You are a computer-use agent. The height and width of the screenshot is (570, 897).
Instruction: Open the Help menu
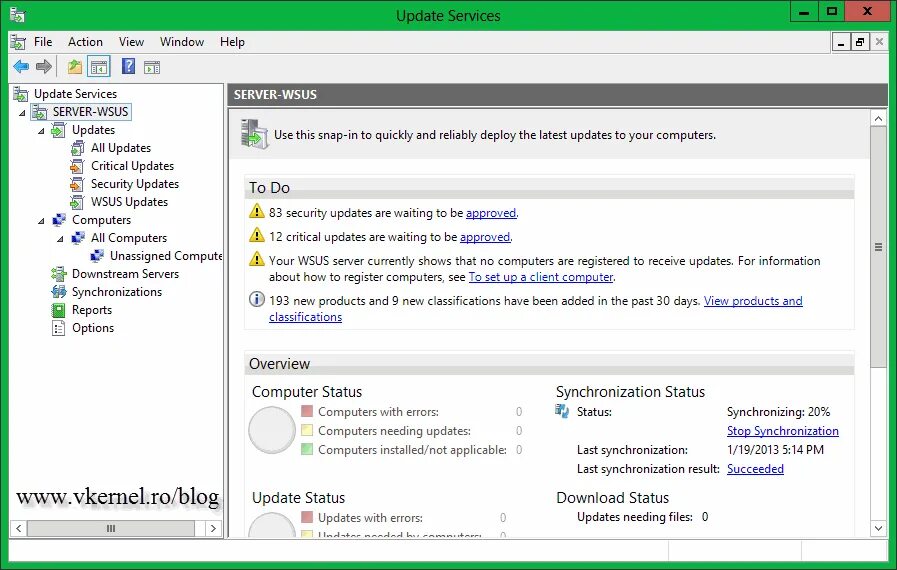(232, 42)
